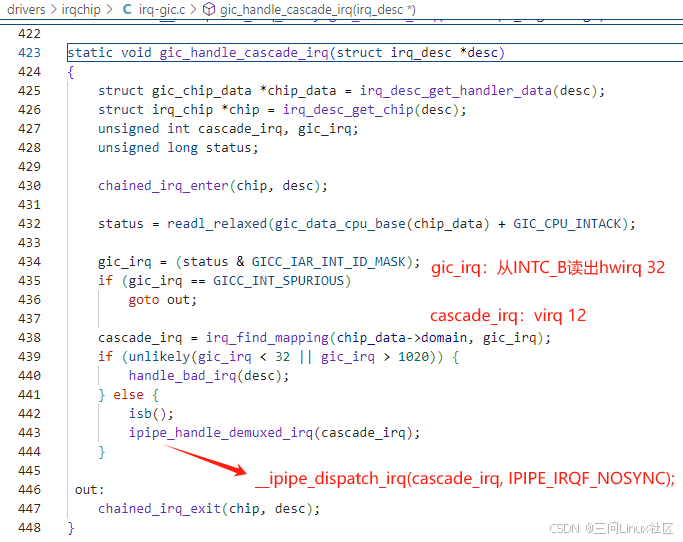
Task: Click GICC_INT_SPURIOUS constant
Action: (x=278, y=281)
